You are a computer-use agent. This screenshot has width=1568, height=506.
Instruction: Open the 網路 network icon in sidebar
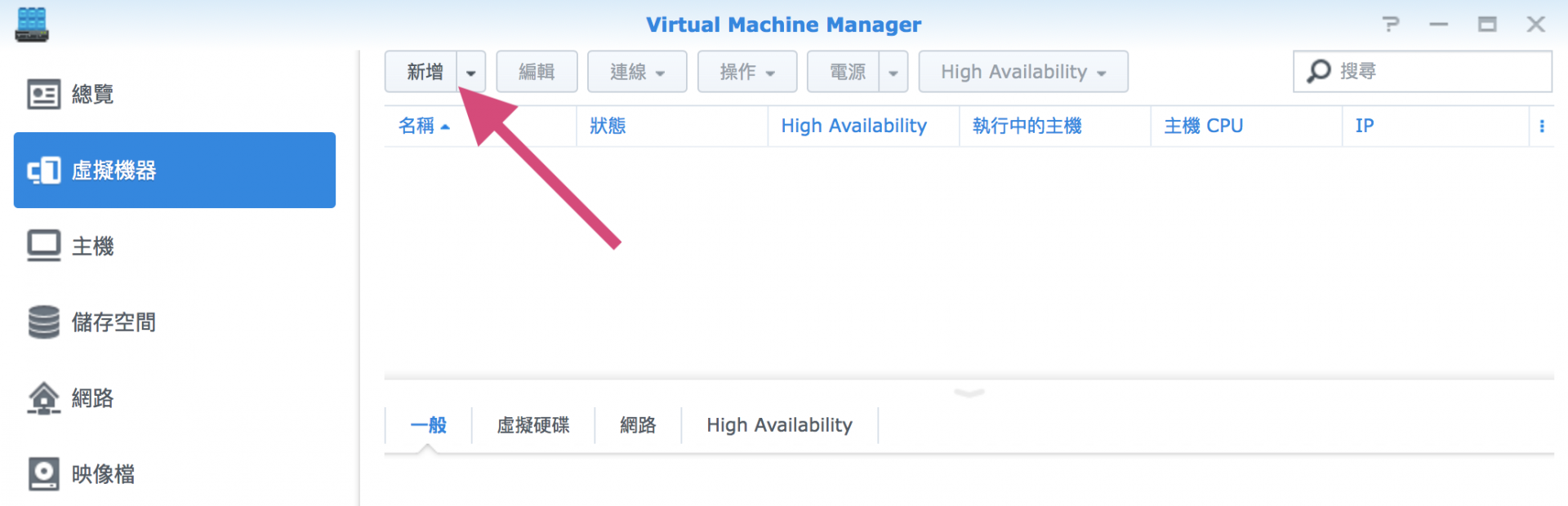tap(43, 398)
